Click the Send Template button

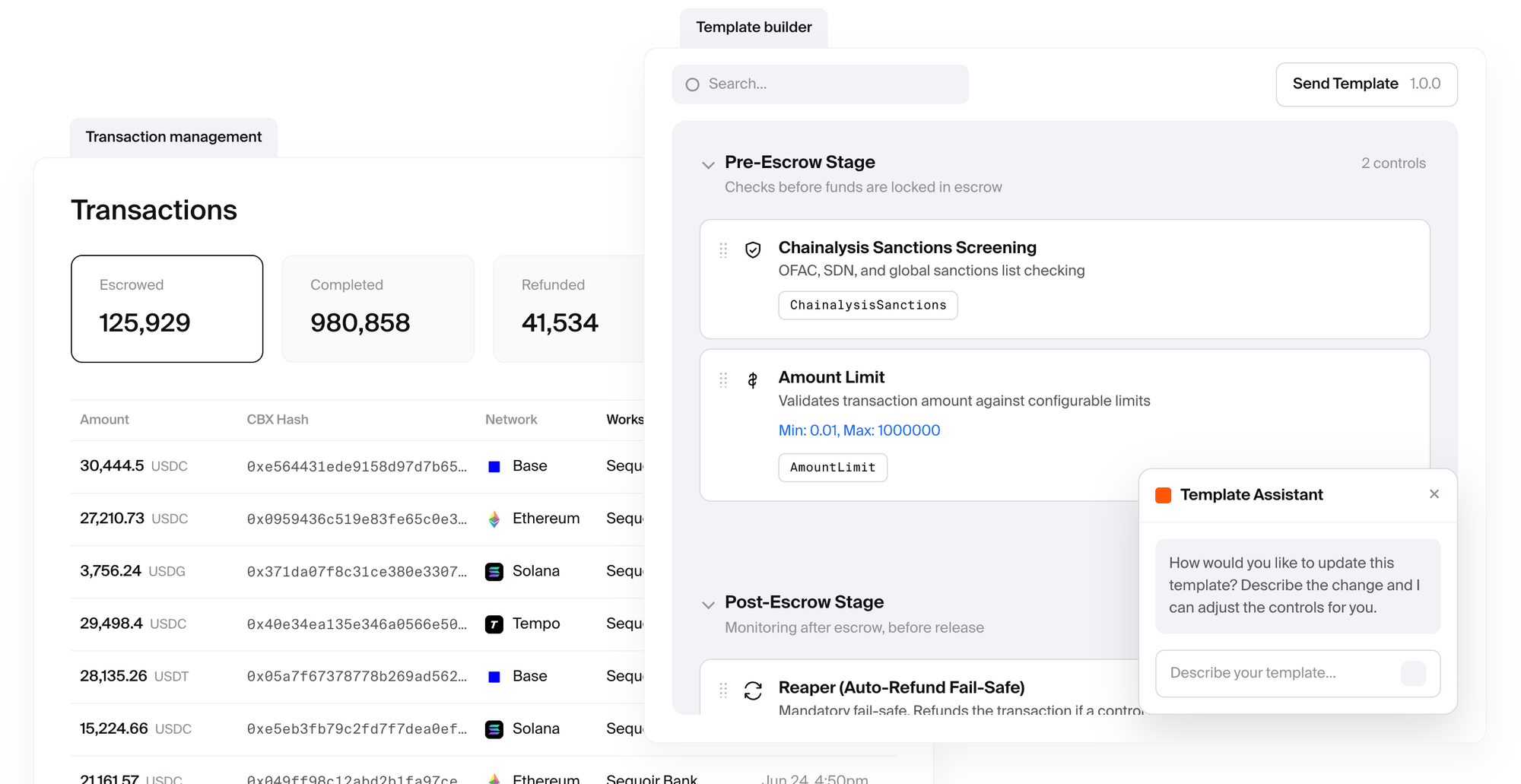[x=1367, y=84]
